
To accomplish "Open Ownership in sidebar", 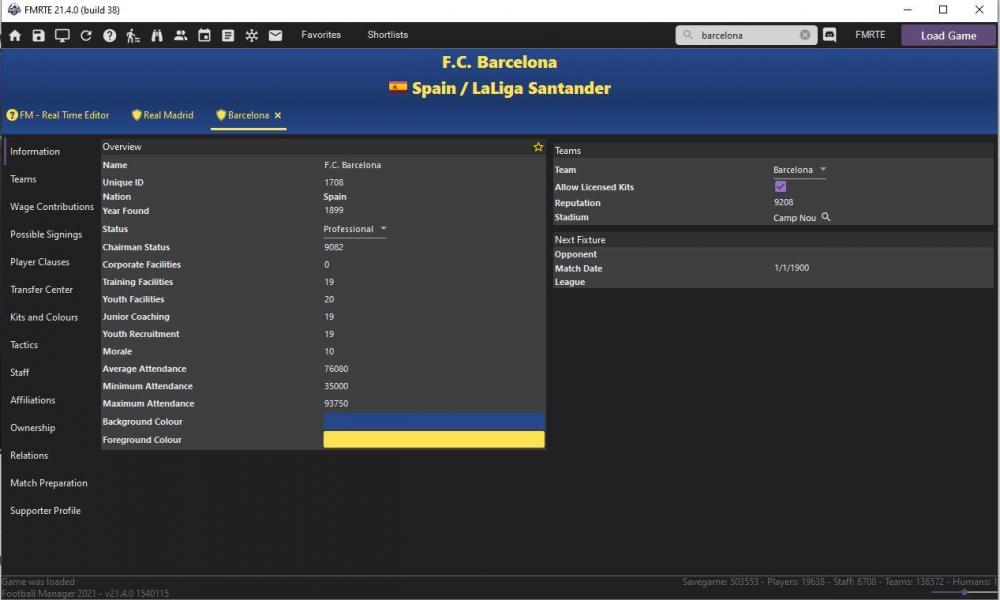I will coord(33,428).
